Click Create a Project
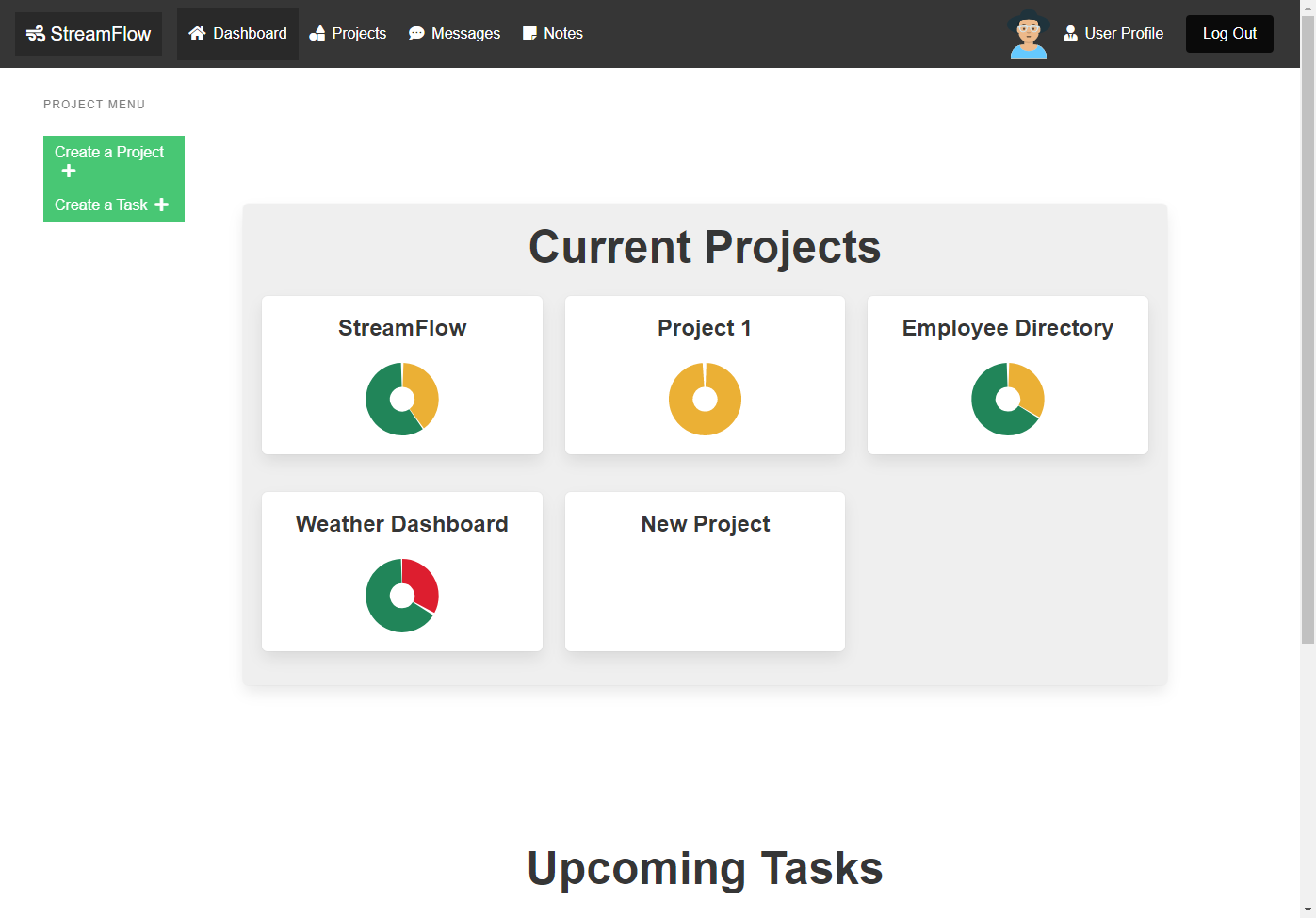 coord(114,162)
